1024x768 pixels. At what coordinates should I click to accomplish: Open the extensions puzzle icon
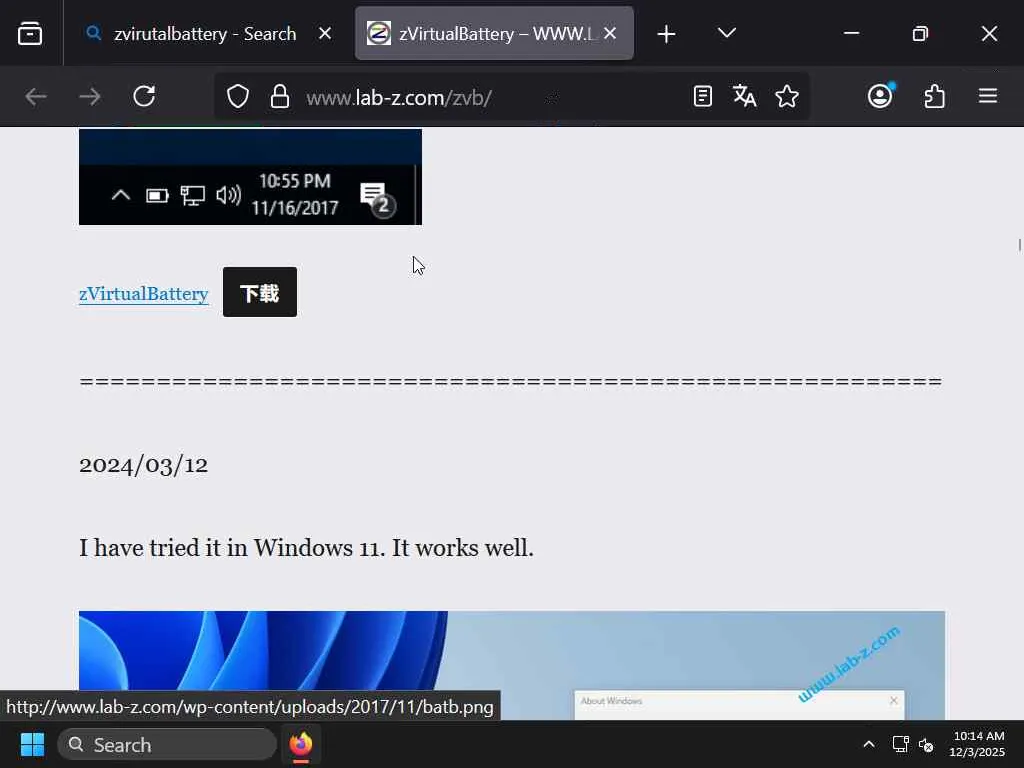pos(935,97)
